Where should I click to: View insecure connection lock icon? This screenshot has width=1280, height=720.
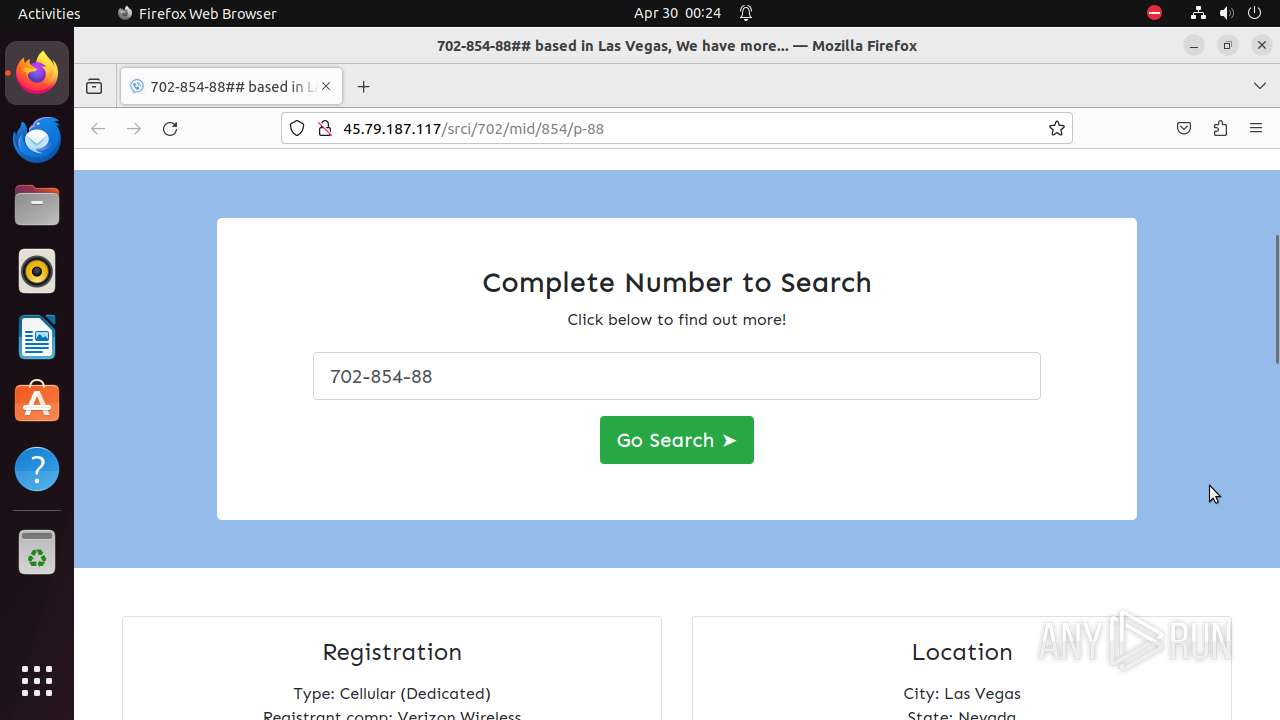324,128
